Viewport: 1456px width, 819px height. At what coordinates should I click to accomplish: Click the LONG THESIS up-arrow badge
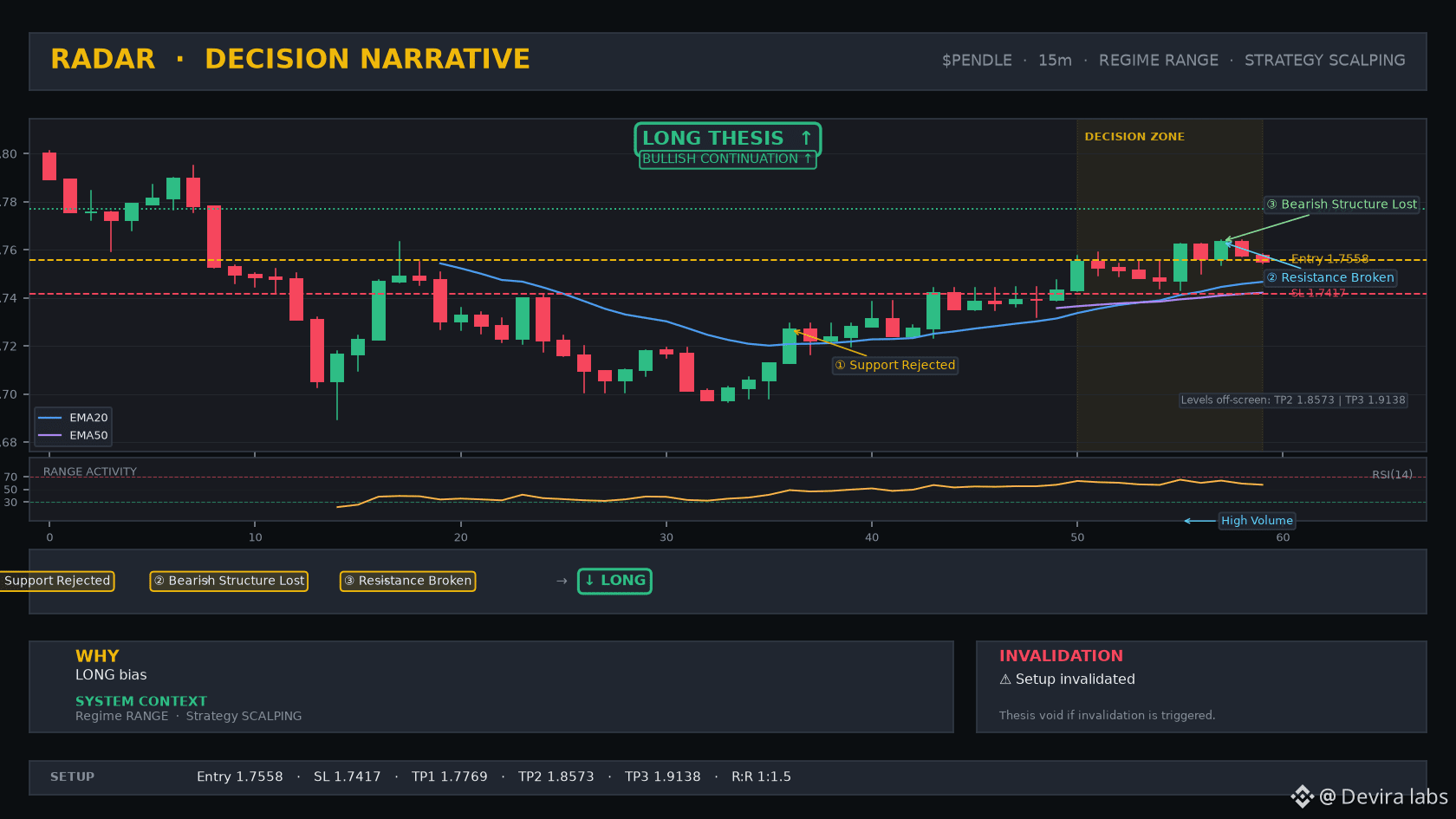[x=727, y=138]
